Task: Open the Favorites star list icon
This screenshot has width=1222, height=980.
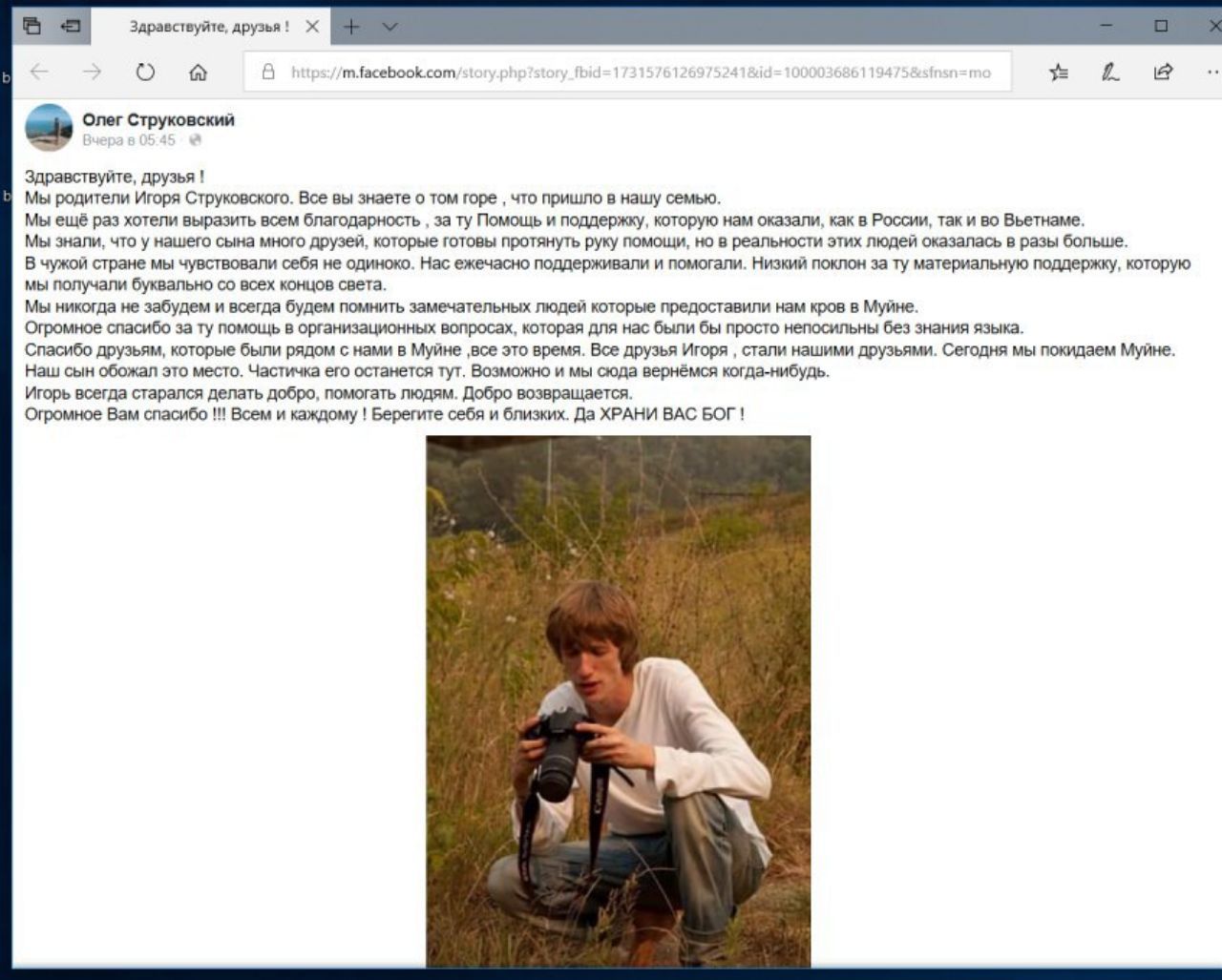Action: [1059, 72]
